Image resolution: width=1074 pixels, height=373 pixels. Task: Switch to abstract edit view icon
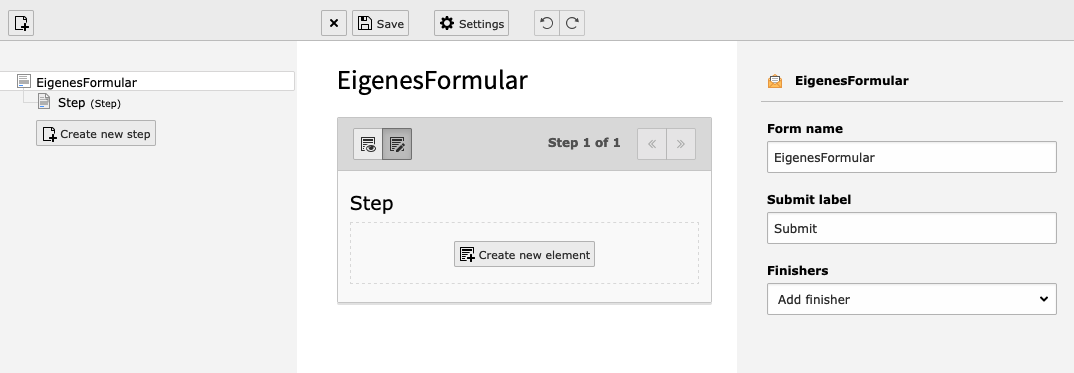tap(397, 144)
